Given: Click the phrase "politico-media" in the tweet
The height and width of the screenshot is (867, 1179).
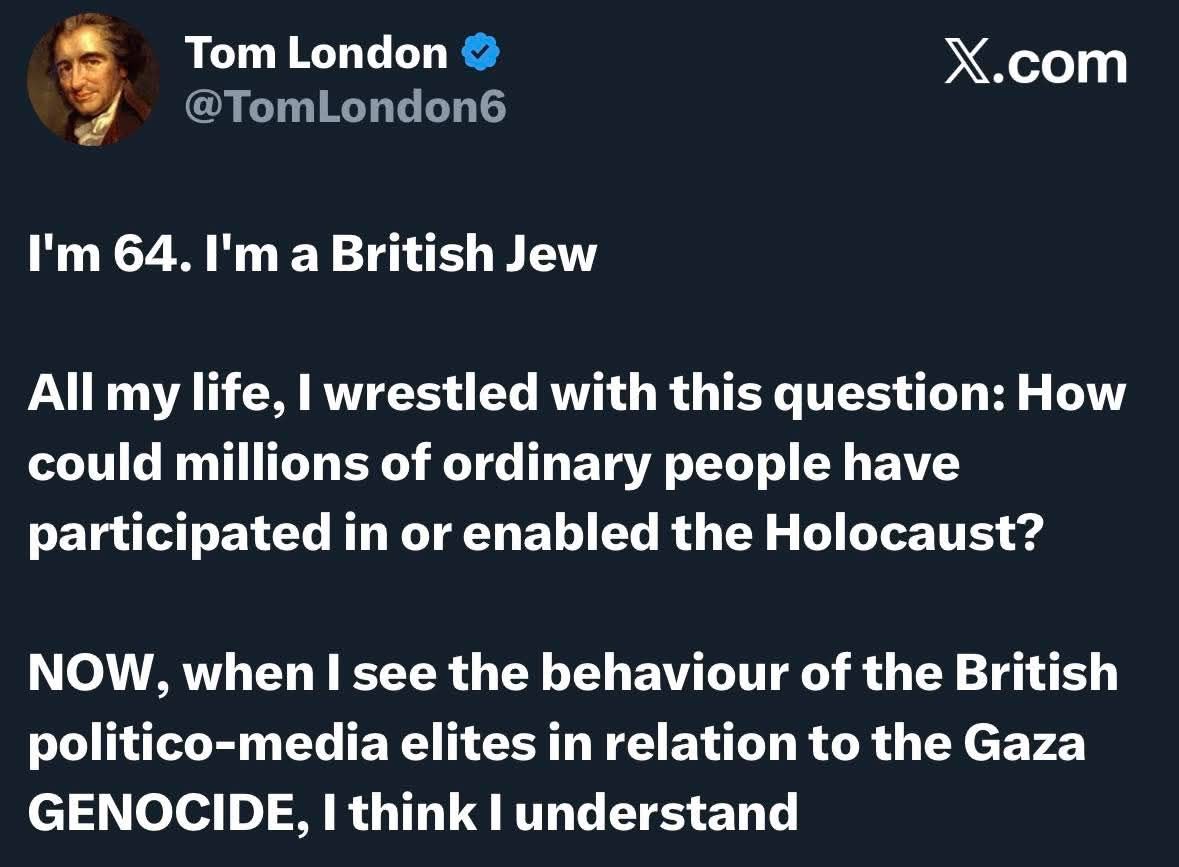Looking at the screenshot, I should (x=208, y=744).
